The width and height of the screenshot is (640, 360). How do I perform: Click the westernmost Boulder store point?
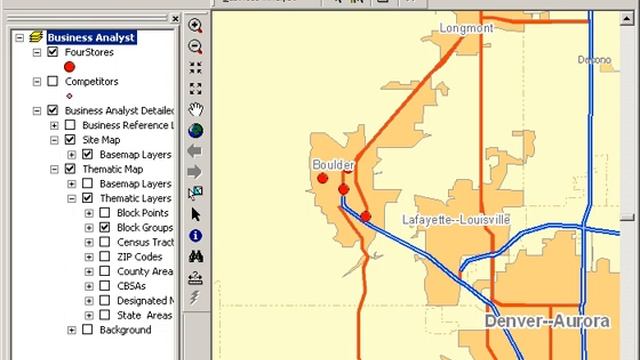pos(322,178)
